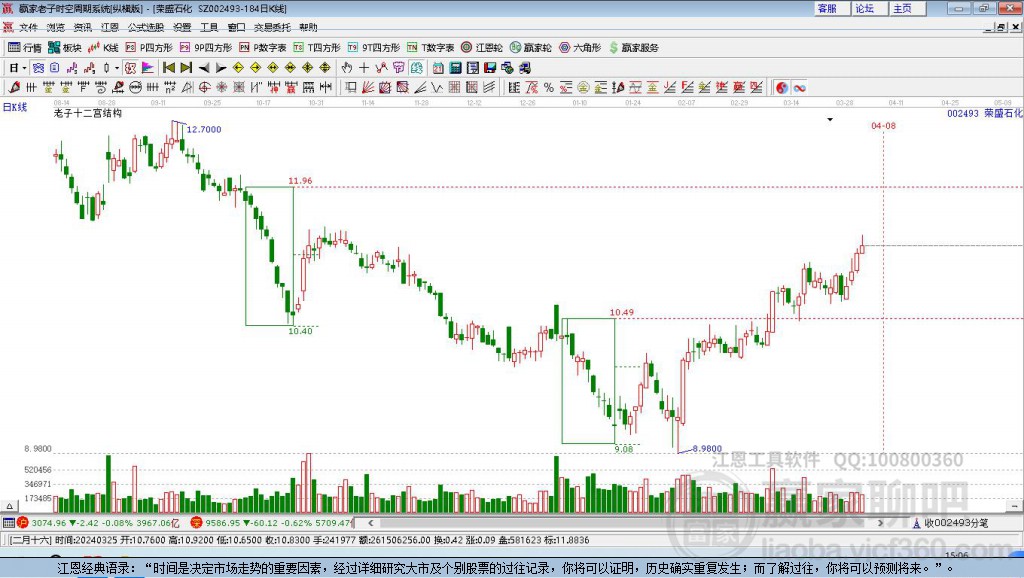Click the save floppy-disk icon

pyautogui.click(x=490, y=68)
